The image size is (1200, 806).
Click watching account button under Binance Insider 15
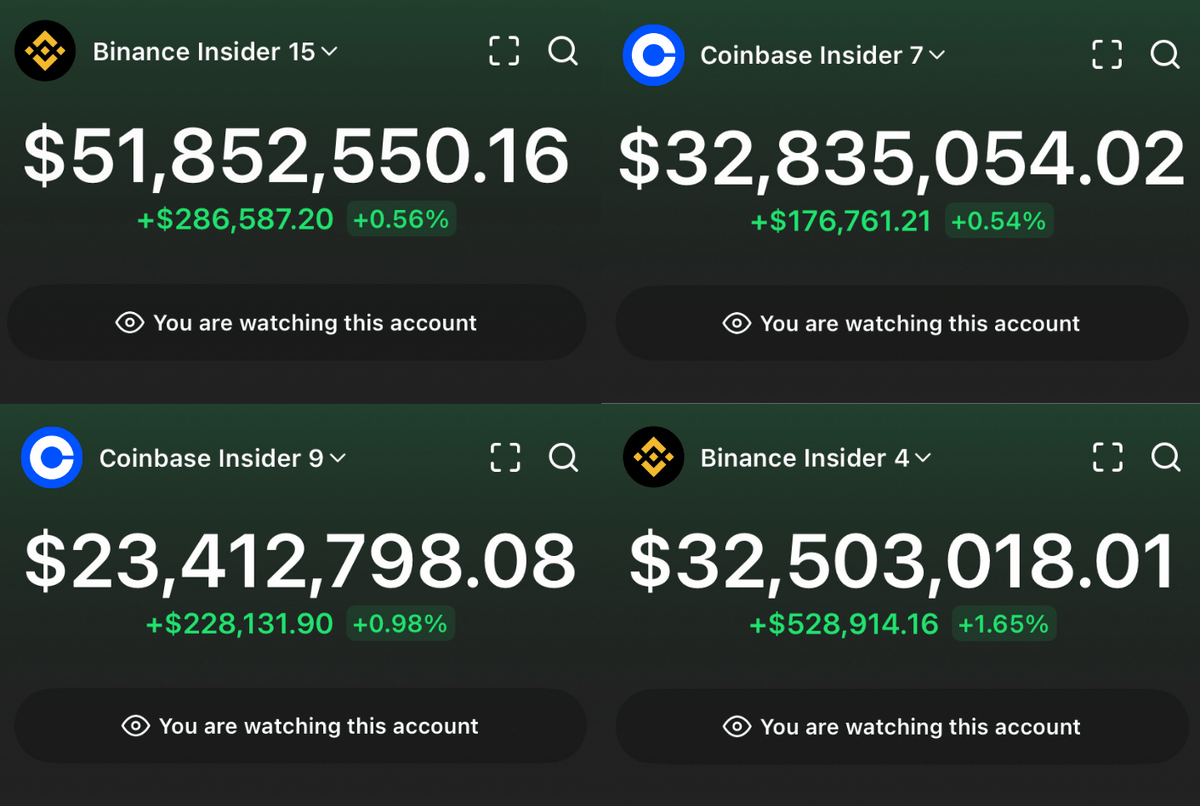(x=297, y=323)
